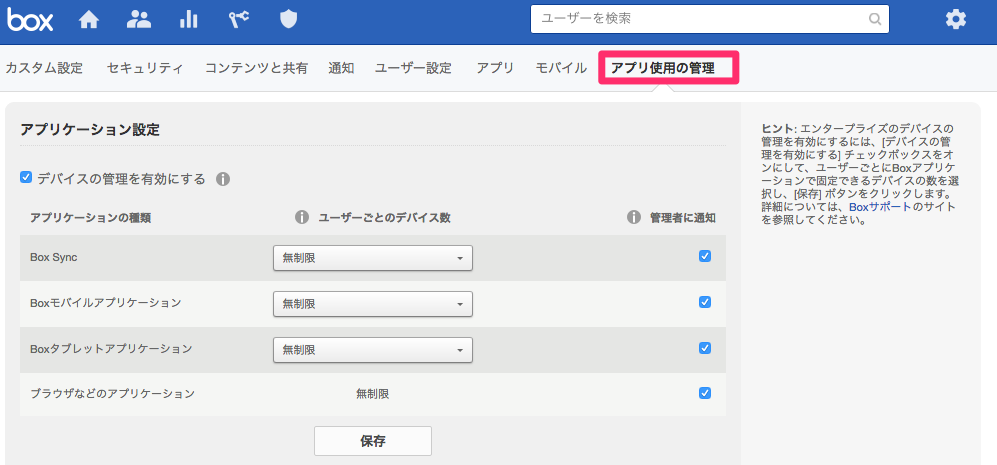997x465 pixels.
Task: Click the 保存 button
Action: tap(372, 440)
